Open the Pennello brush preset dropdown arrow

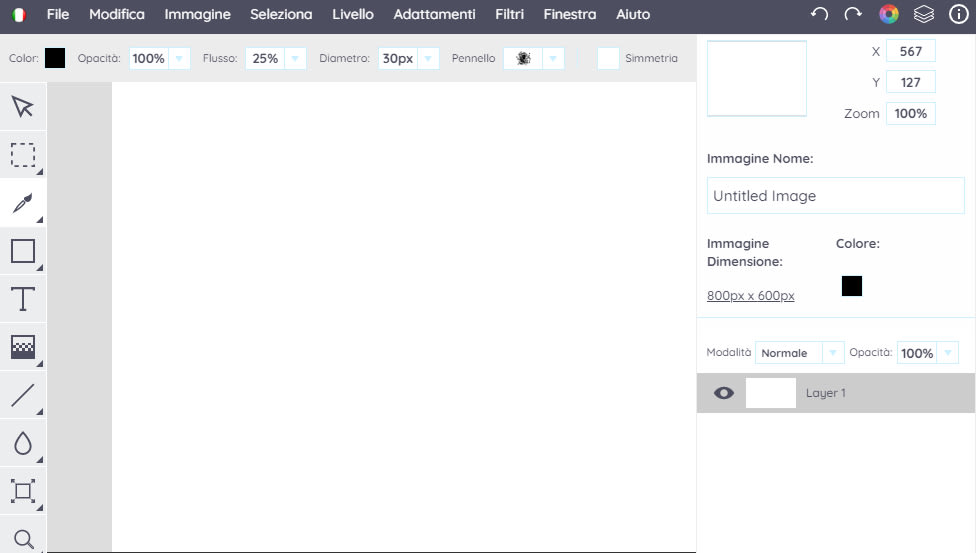click(x=553, y=59)
